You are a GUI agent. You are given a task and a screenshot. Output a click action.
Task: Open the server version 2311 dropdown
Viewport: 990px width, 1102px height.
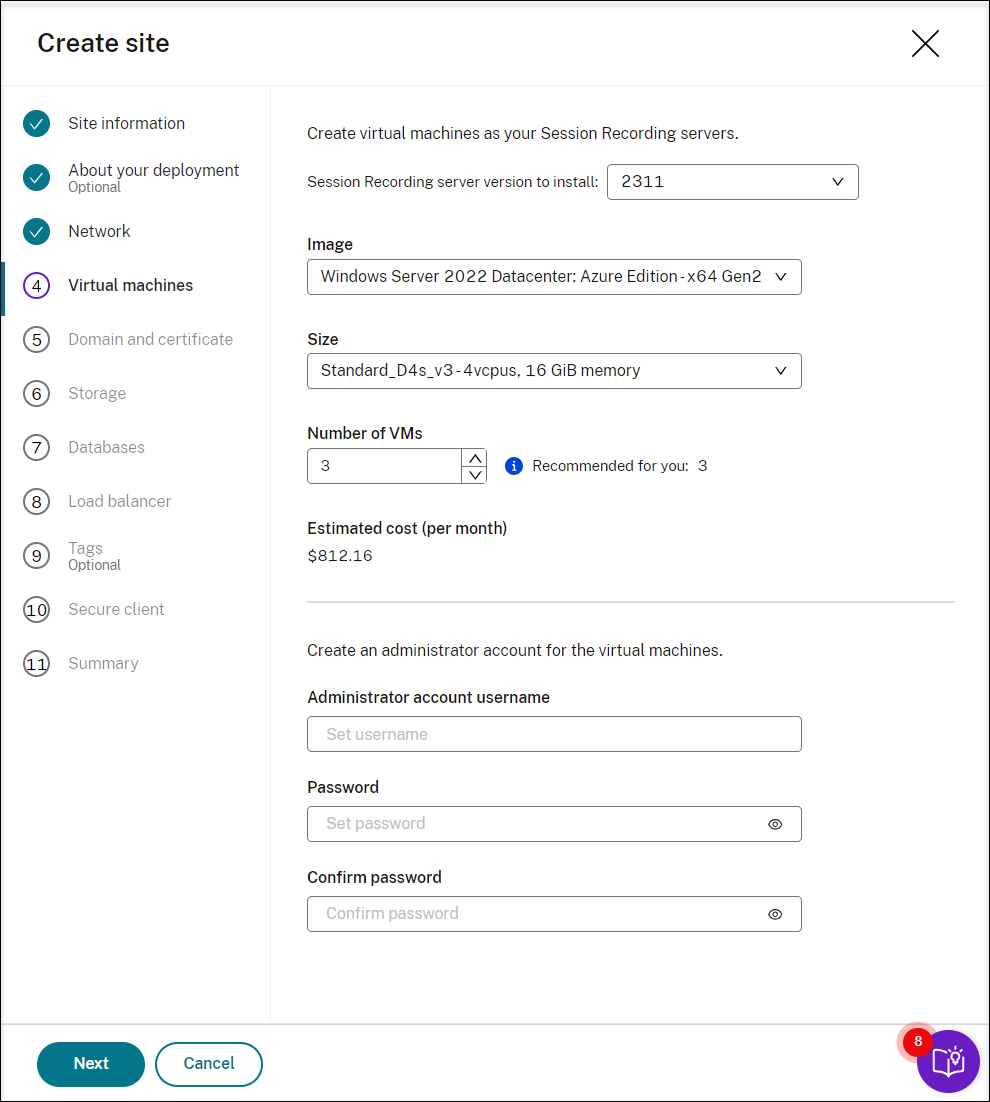coord(732,182)
